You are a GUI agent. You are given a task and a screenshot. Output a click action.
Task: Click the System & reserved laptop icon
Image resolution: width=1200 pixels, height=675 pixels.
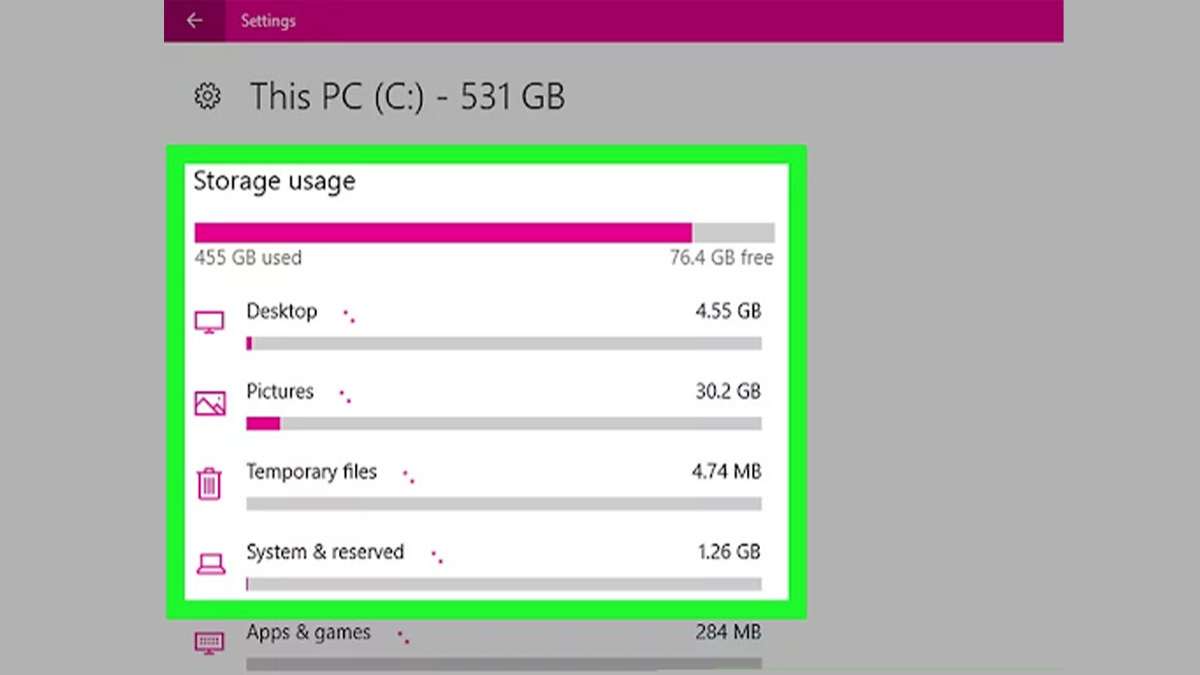[210, 564]
